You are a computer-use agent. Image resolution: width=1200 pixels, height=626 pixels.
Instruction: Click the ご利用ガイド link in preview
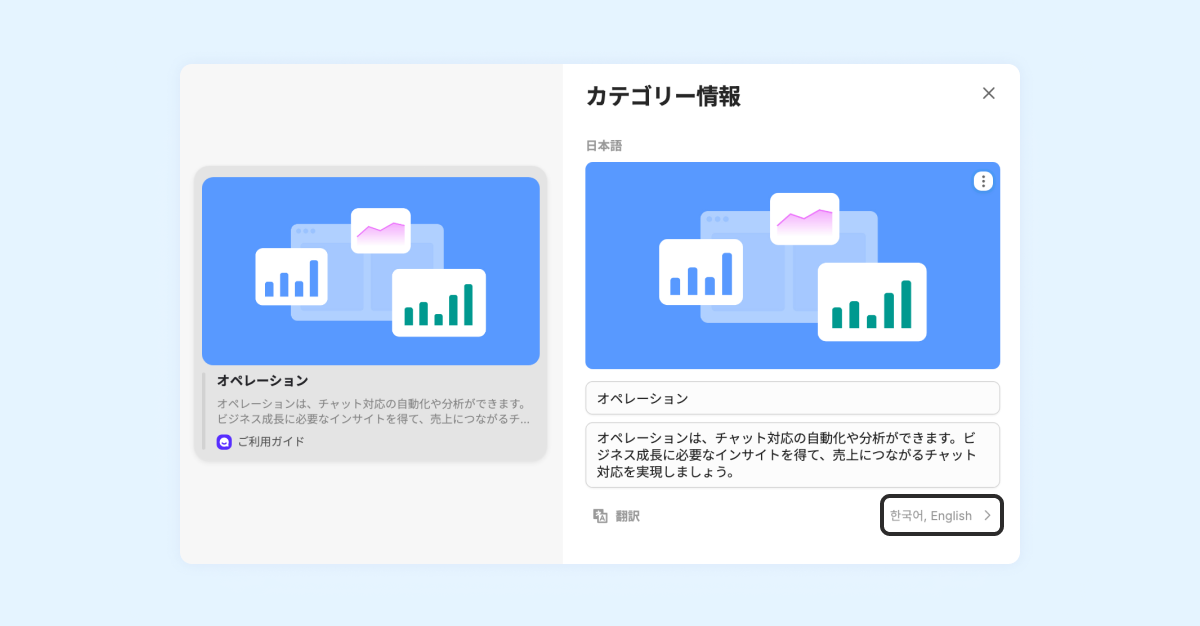pos(271,441)
